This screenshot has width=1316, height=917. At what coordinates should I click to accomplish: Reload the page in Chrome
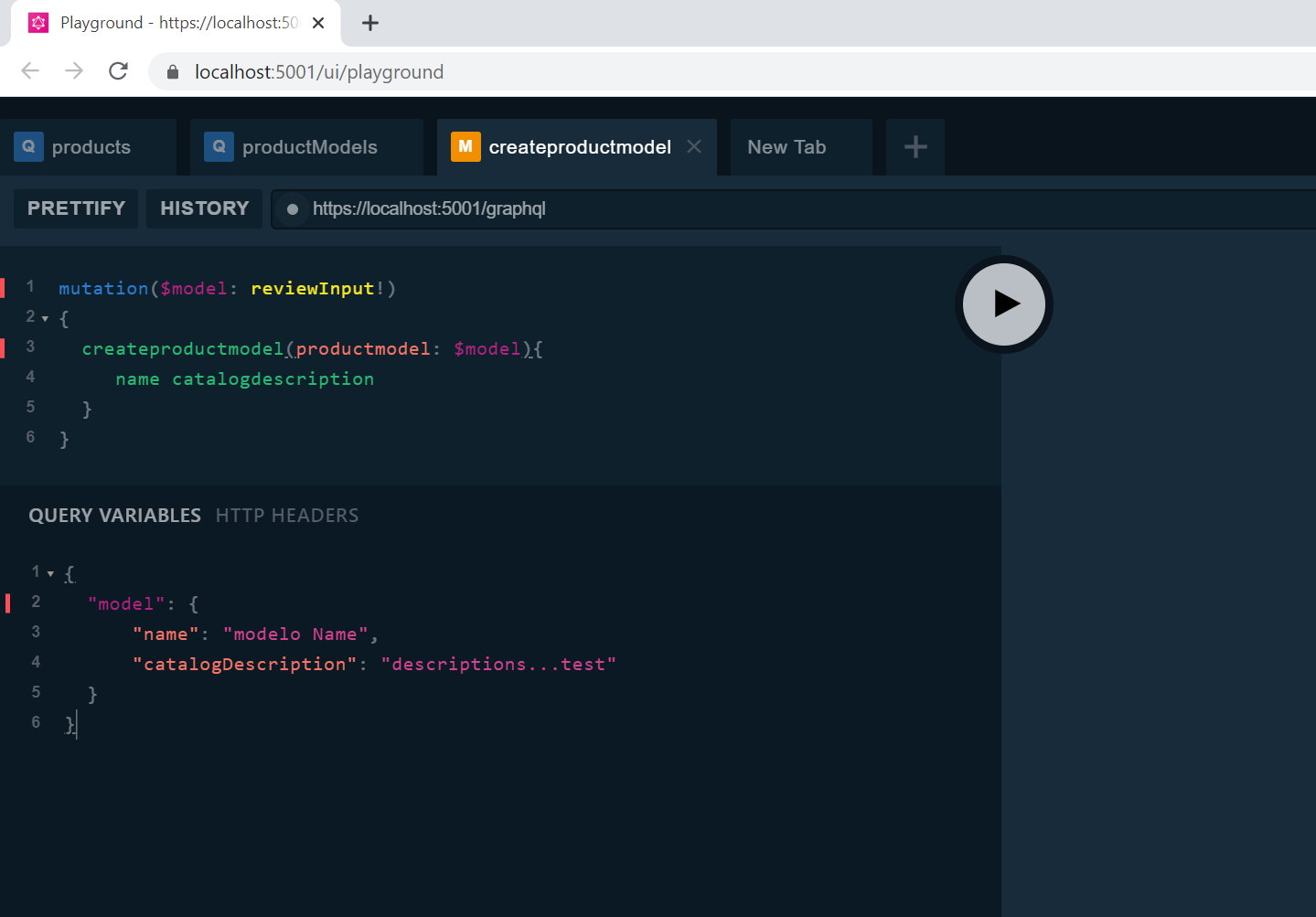tap(118, 71)
